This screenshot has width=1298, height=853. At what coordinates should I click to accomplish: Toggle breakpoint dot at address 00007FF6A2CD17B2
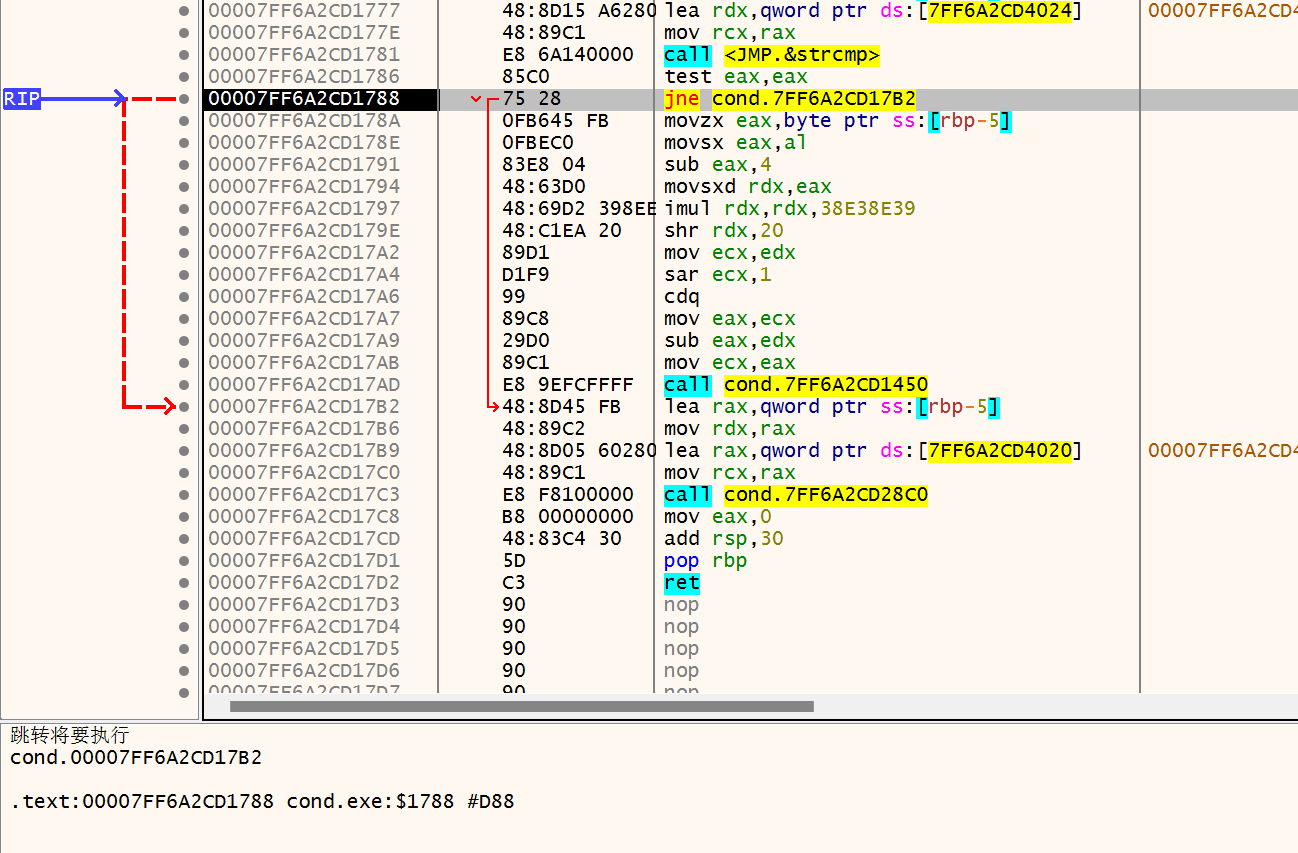tap(183, 406)
